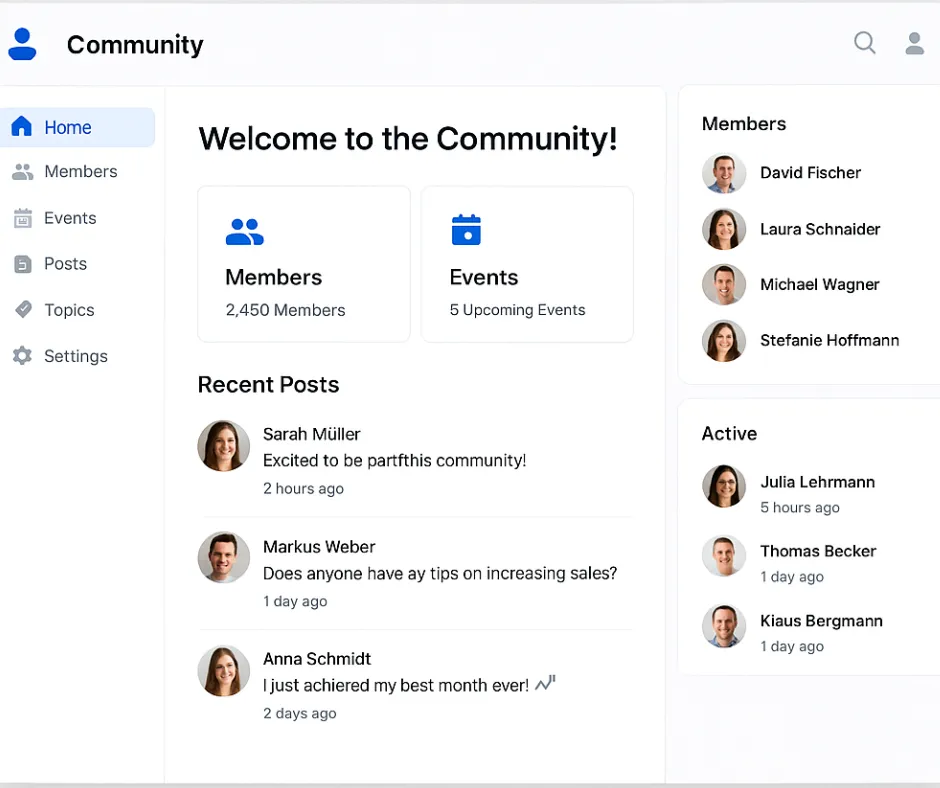The height and width of the screenshot is (788, 940).
Task: Click the Community title in header
Action: (135, 45)
